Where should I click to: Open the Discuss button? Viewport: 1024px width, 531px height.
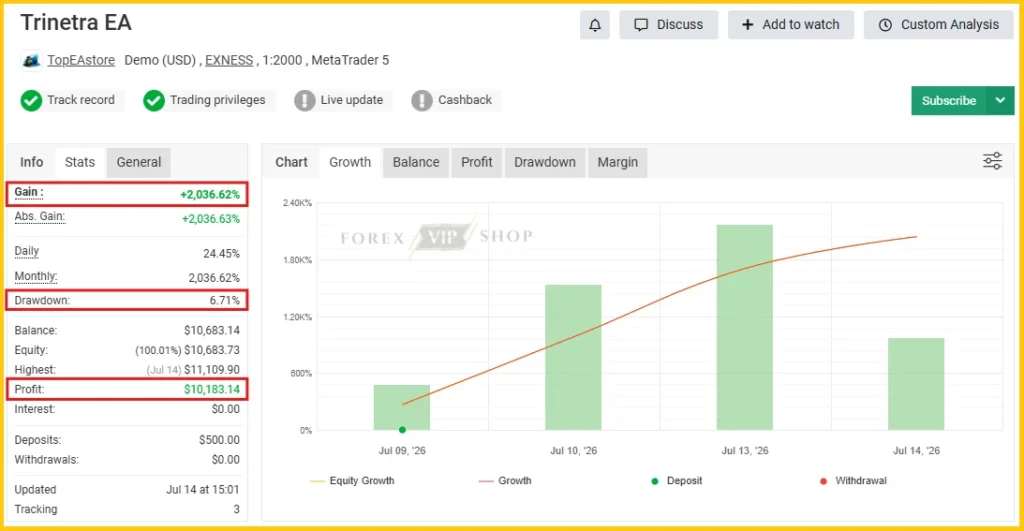click(x=669, y=25)
